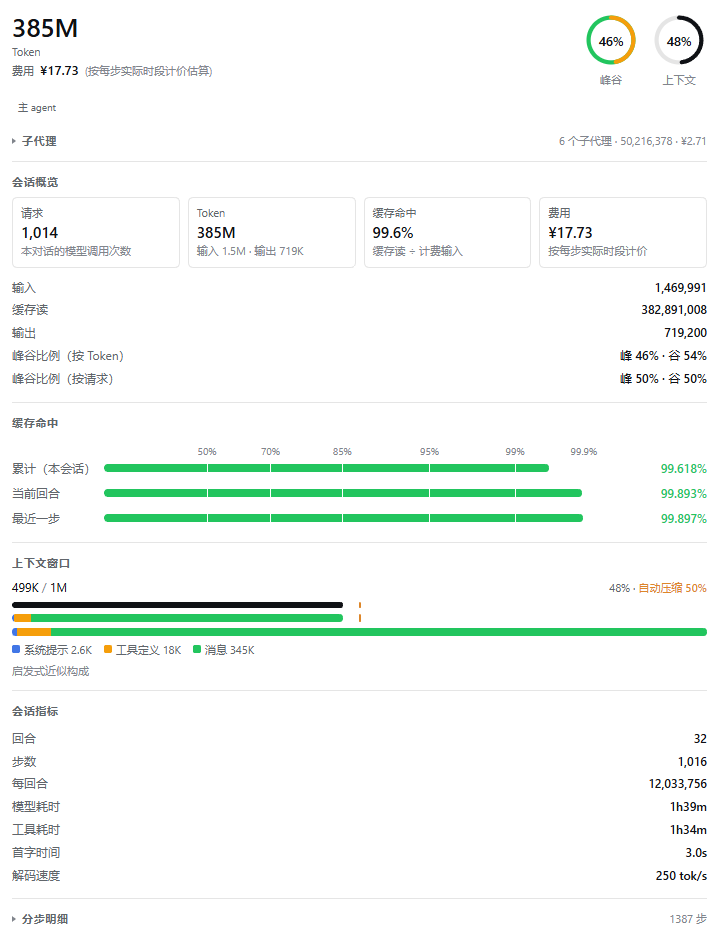Click the large 385M token heading

click(x=45, y=28)
